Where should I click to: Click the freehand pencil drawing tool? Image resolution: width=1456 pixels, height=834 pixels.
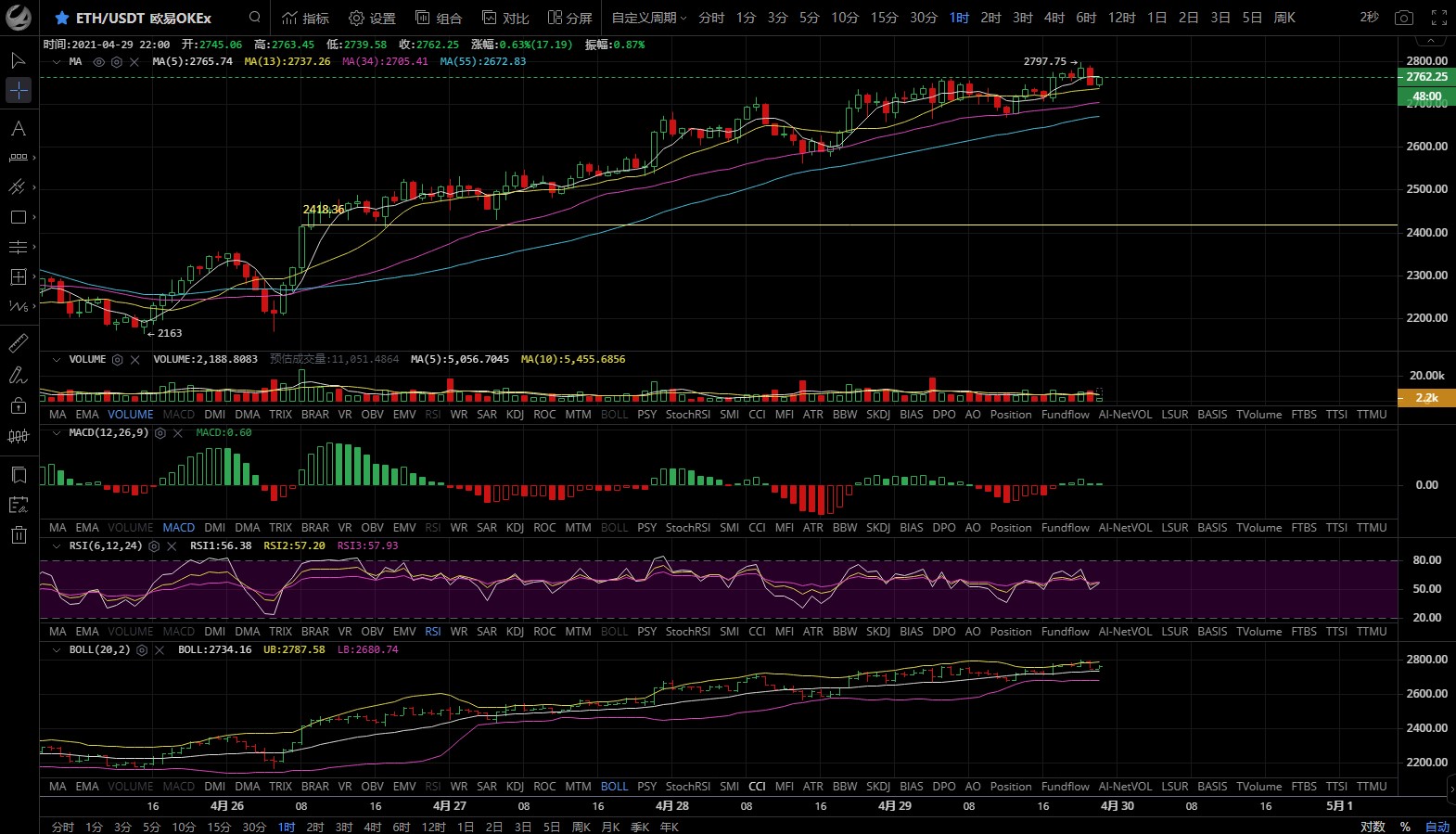(18, 376)
